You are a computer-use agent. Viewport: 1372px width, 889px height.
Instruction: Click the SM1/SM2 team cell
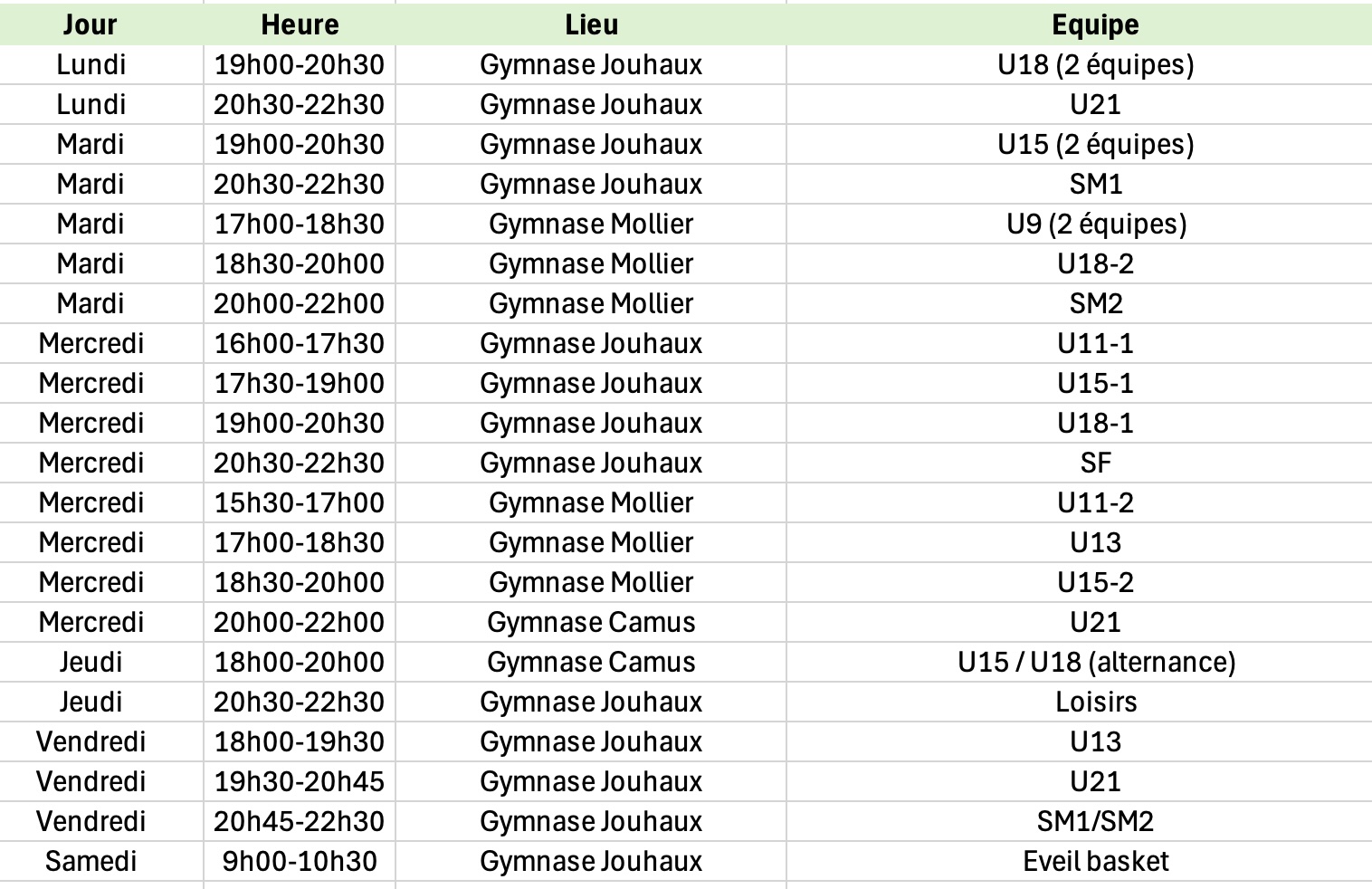1095,821
